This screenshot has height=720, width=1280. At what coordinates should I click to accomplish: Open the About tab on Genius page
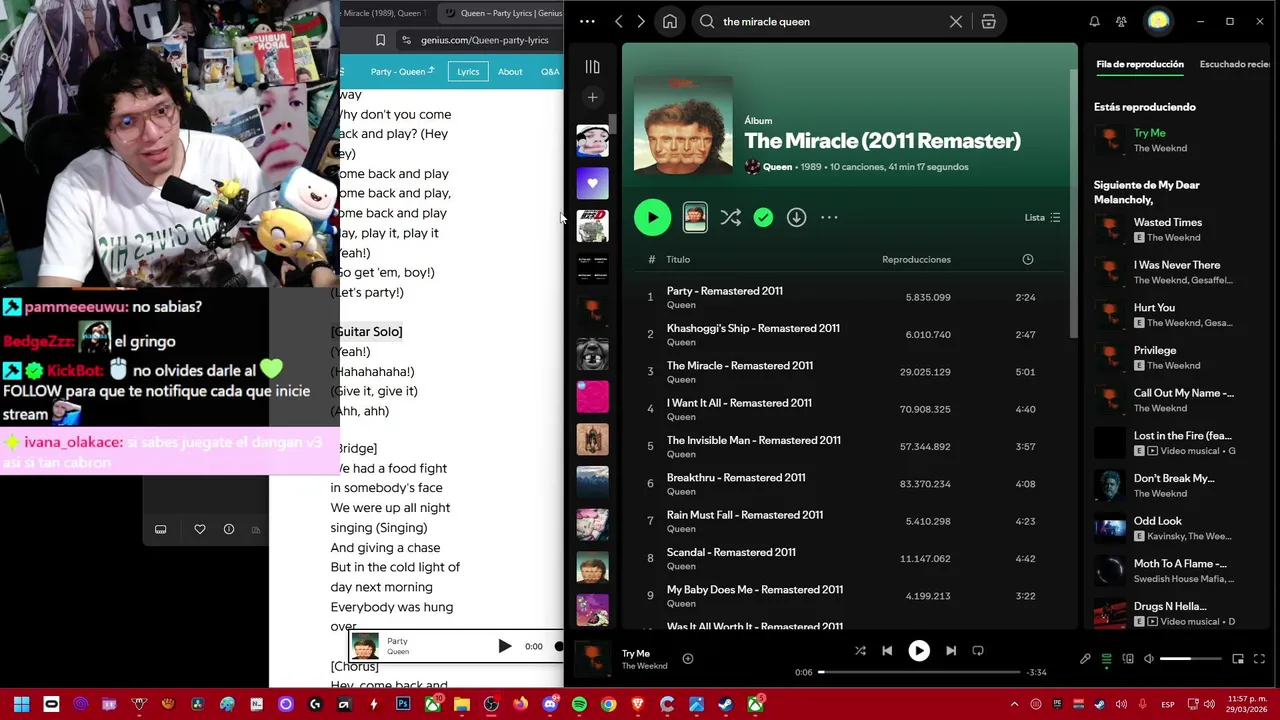point(510,71)
